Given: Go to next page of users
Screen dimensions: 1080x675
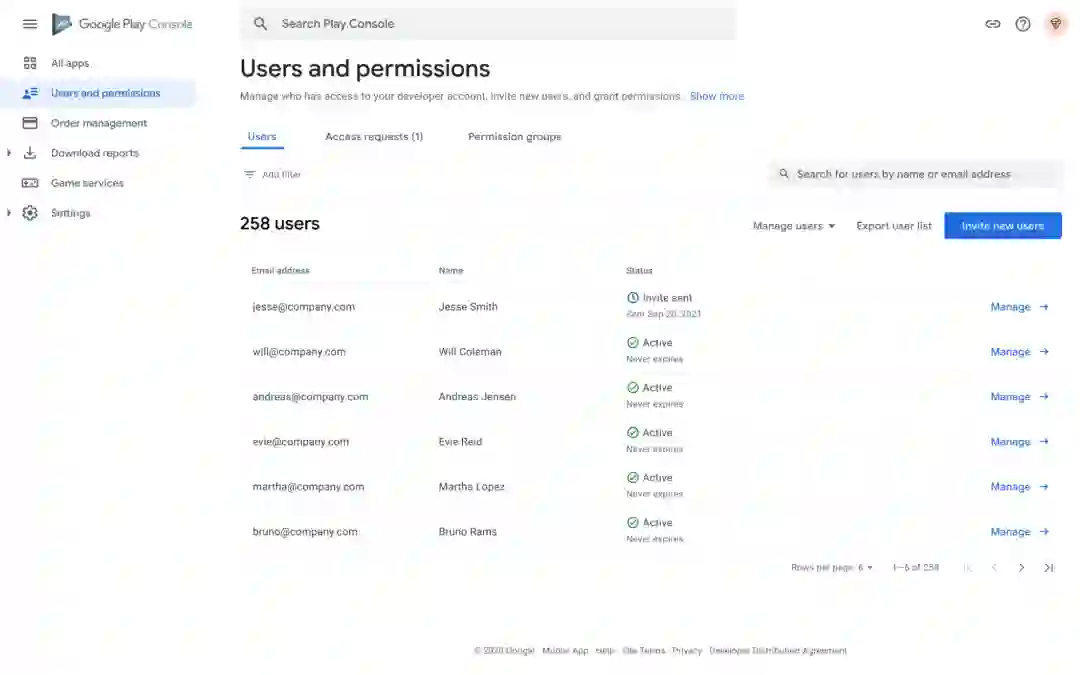Looking at the screenshot, I should click(x=1021, y=568).
